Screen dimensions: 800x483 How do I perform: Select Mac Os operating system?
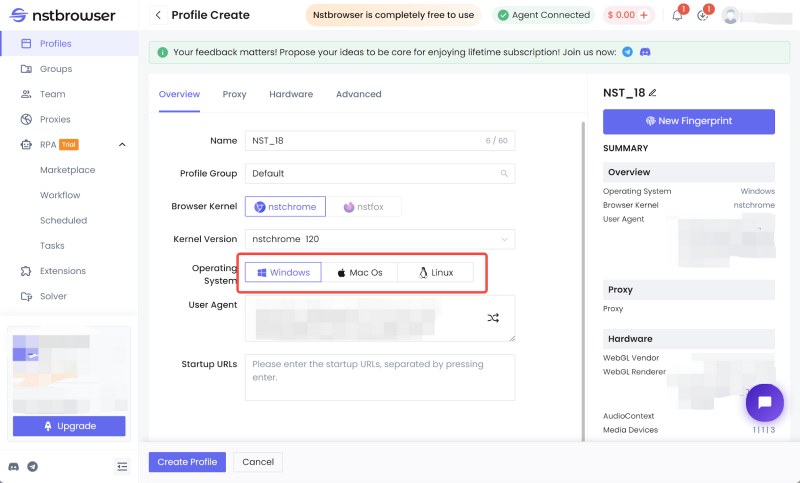tap(360, 272)
